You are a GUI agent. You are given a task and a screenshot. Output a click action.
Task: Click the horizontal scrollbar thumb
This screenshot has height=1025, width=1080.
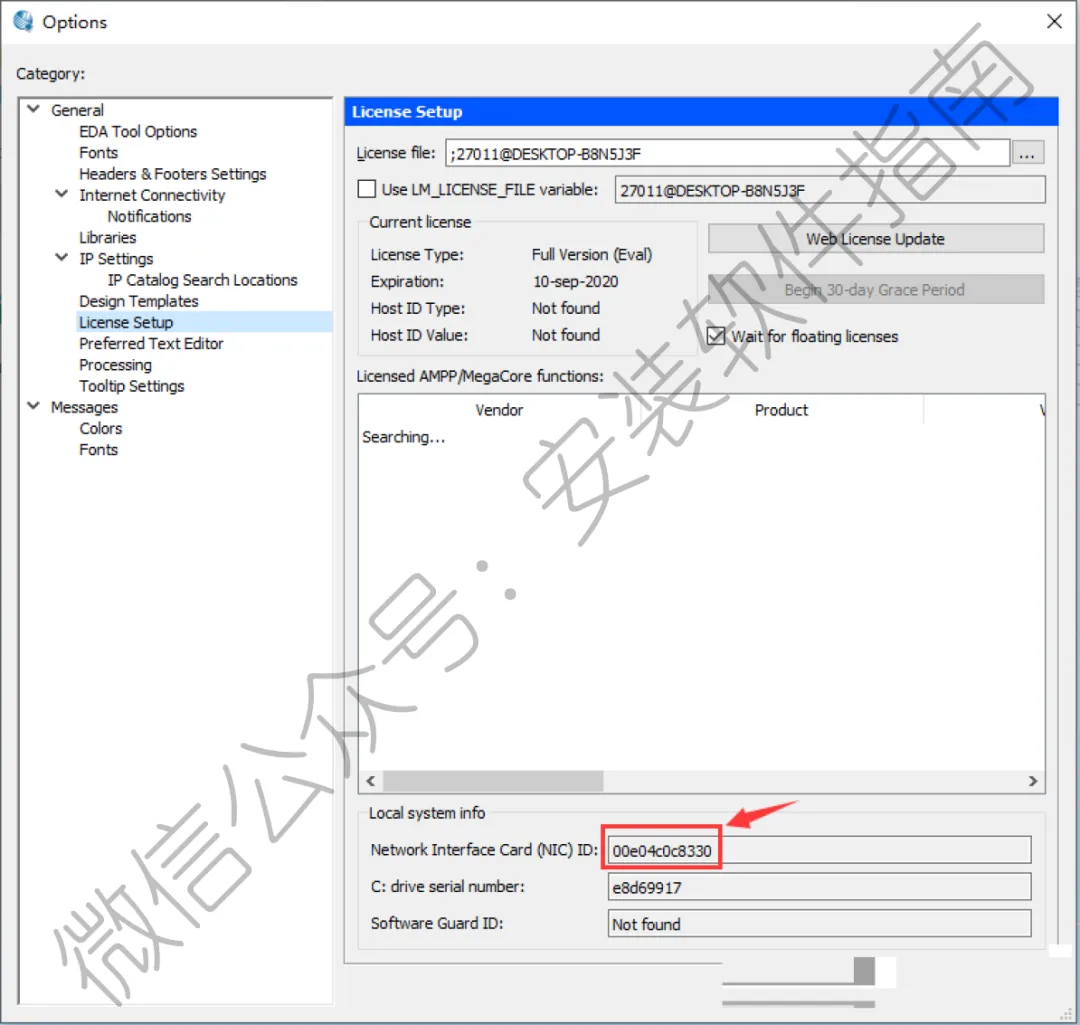tap(492, 781)
